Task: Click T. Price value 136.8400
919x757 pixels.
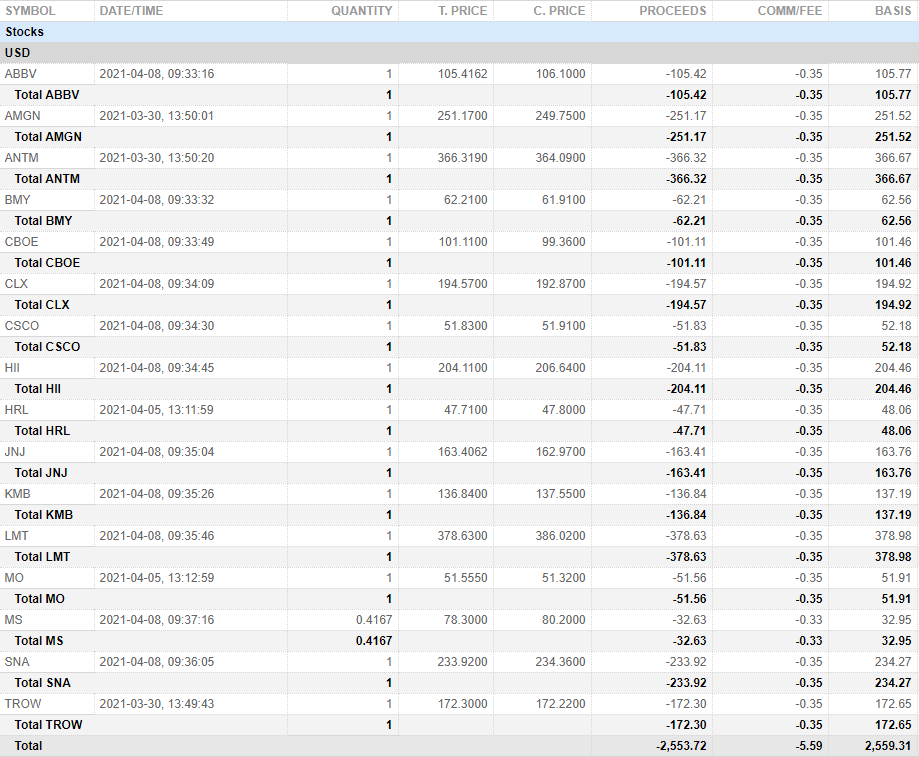Action: [x=462, y=494]
